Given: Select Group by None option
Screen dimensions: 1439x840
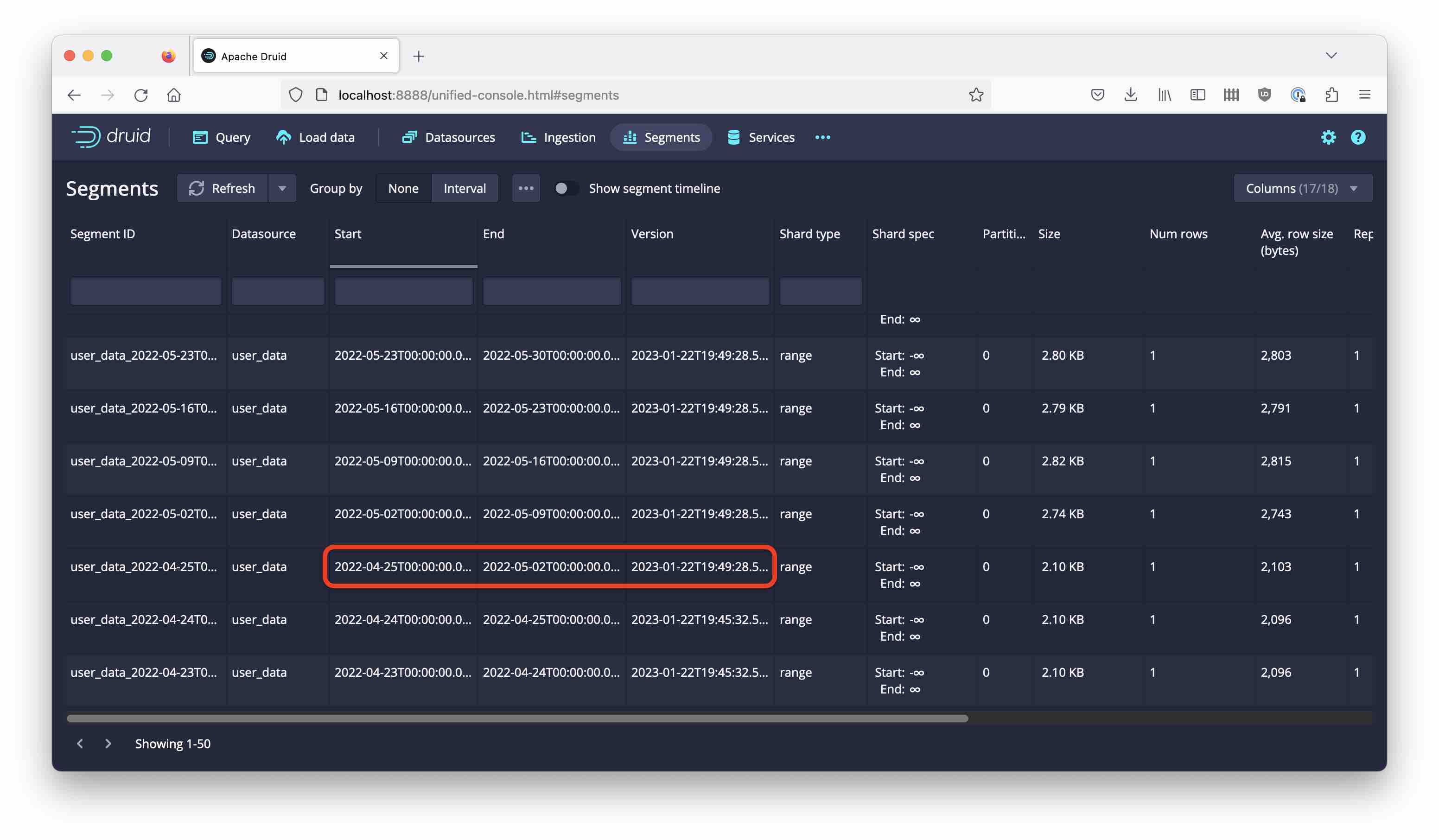Looking at the screenshot, I should 403,188.
